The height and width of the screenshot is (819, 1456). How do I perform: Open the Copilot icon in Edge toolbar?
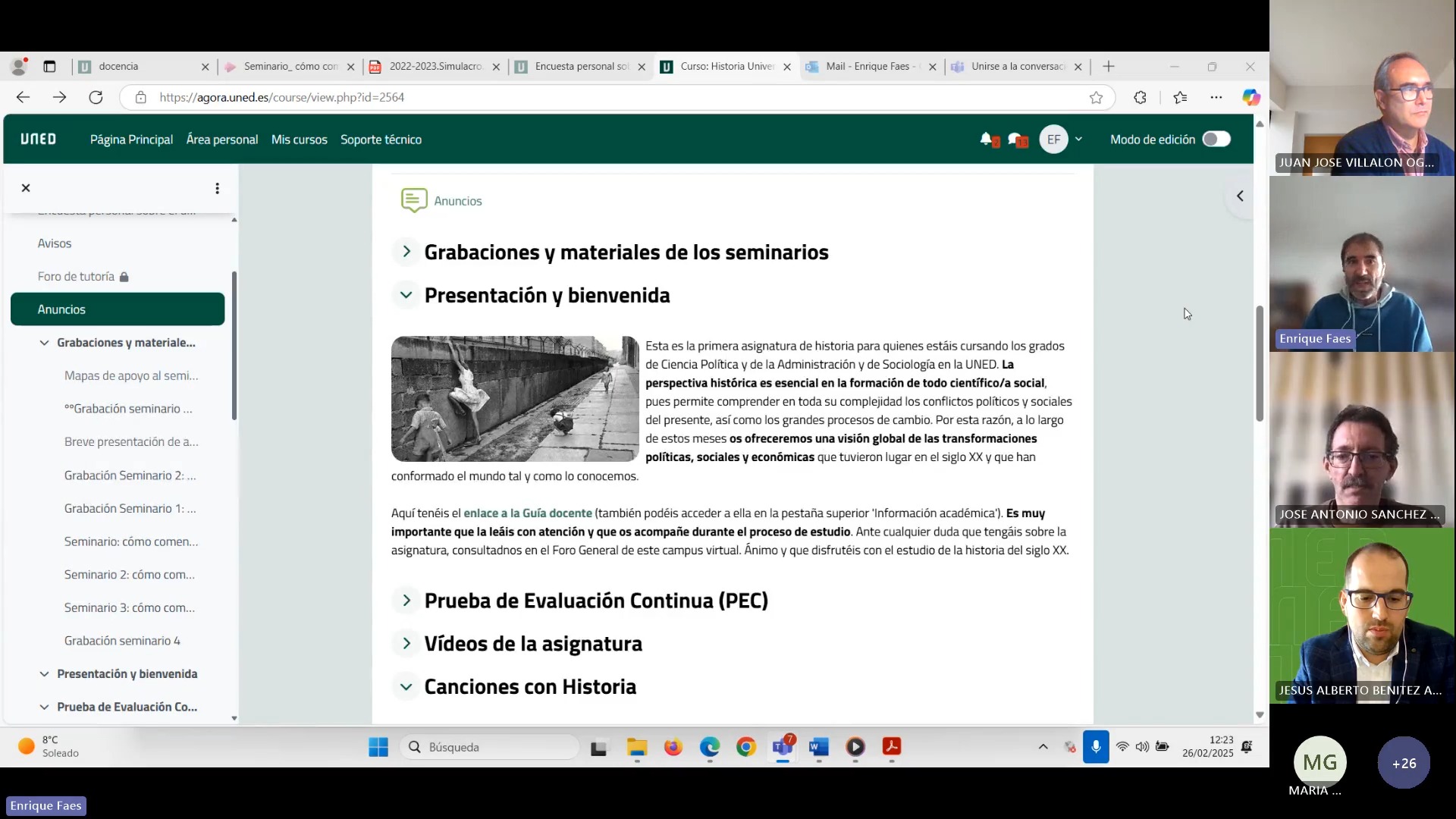[x=1250, y=97]
